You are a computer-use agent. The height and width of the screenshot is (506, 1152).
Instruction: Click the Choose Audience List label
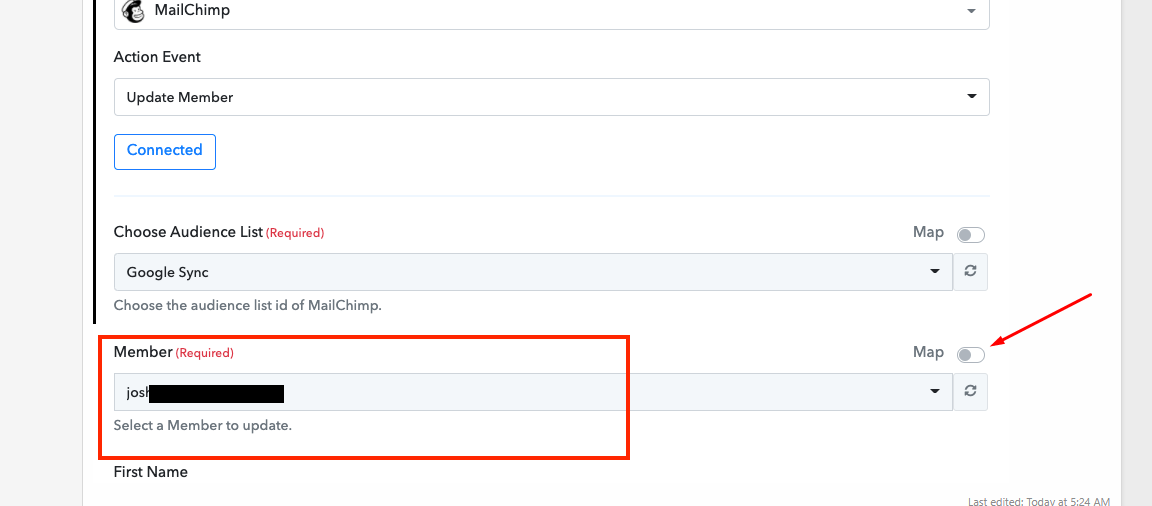tap(188, 232)
